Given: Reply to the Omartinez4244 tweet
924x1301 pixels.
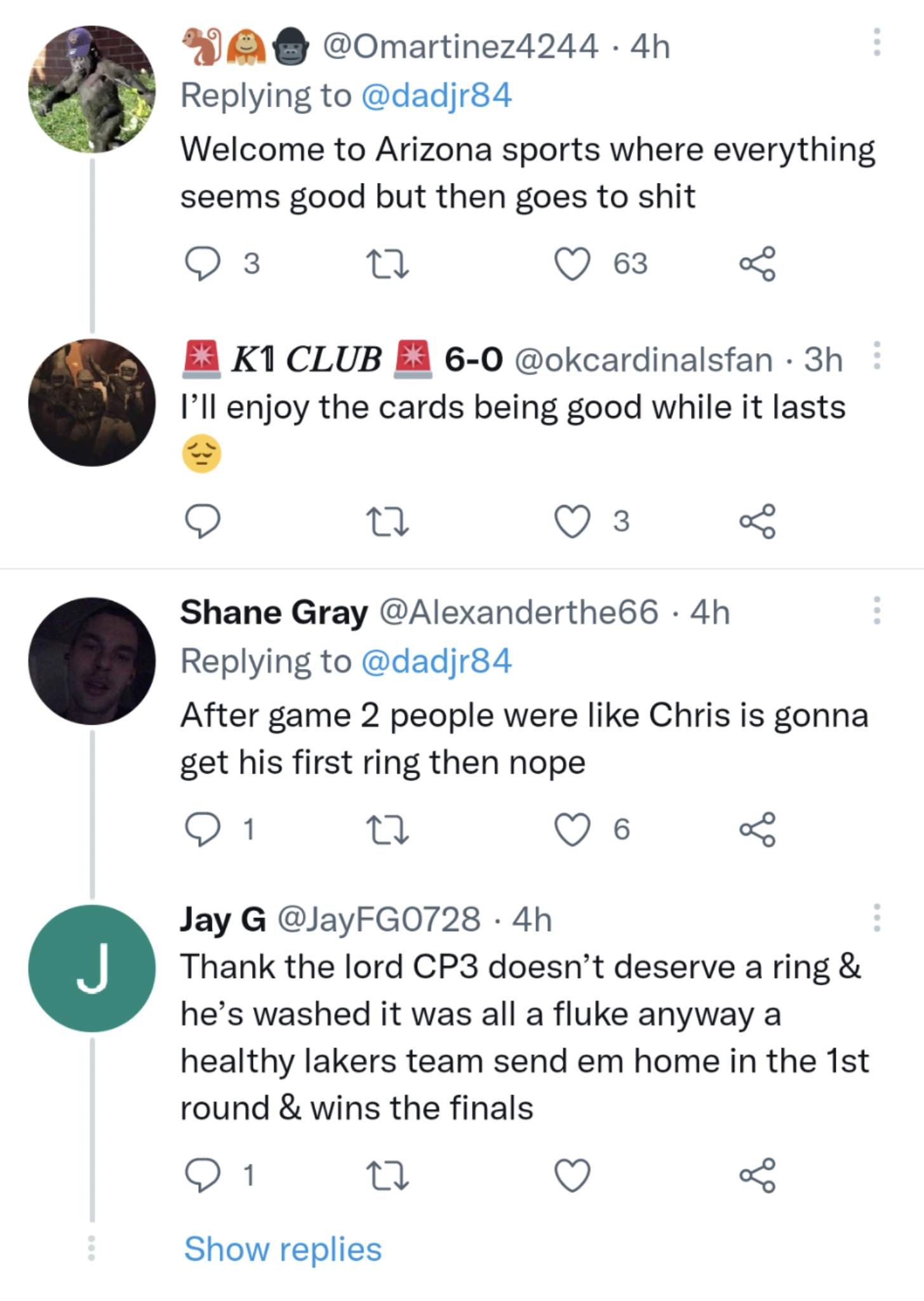Looking at the screenshot, I should [x=203, y=263].
